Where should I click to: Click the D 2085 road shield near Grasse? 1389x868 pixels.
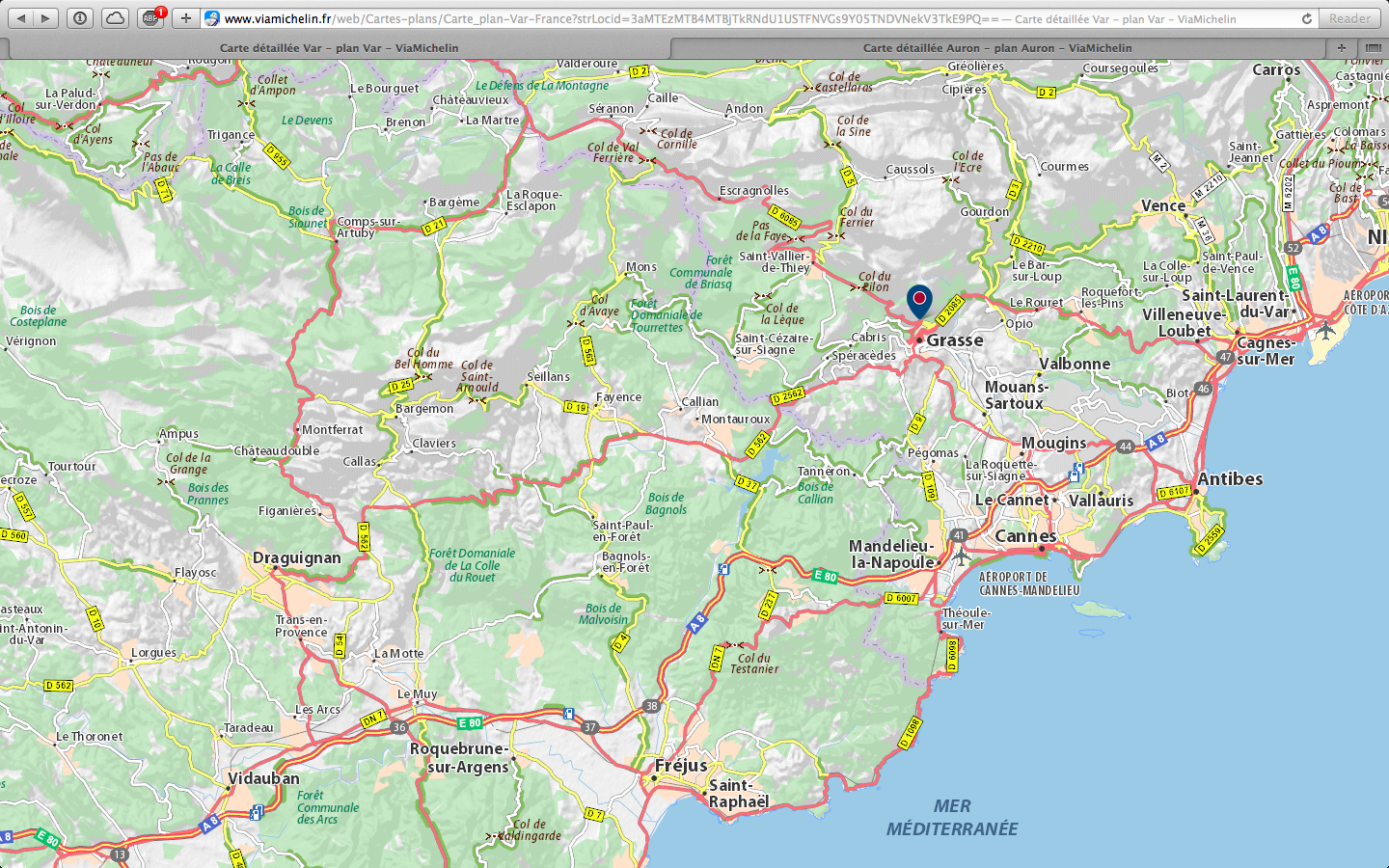pyautogui.click(x=950, y=310)
